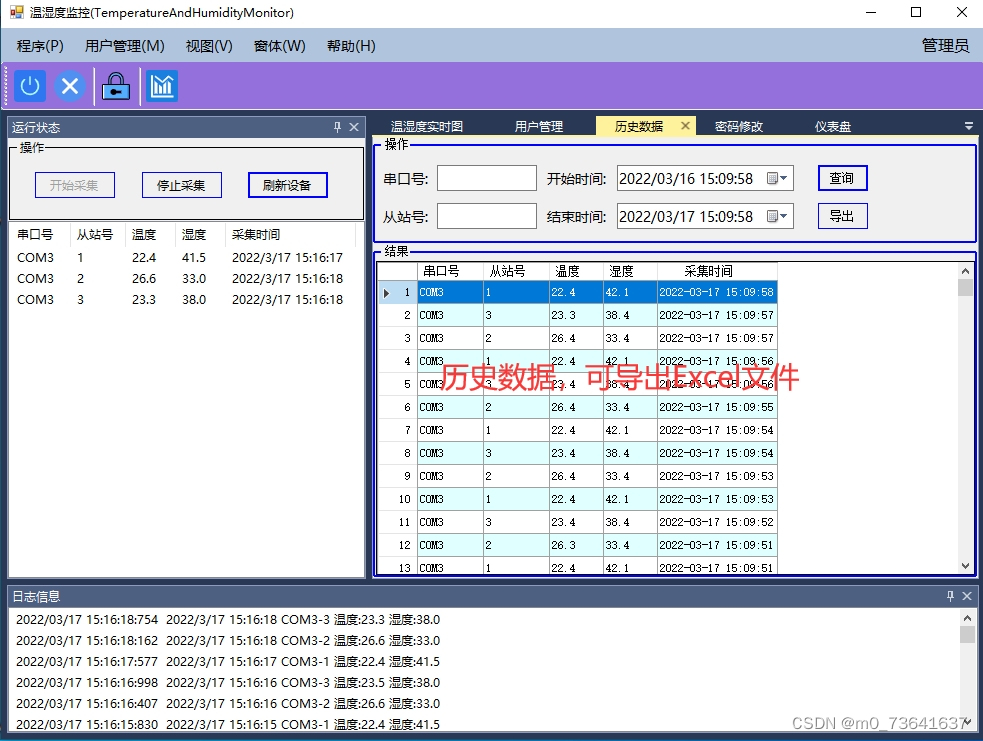Close the 运行状态 panel

[354, 127]
